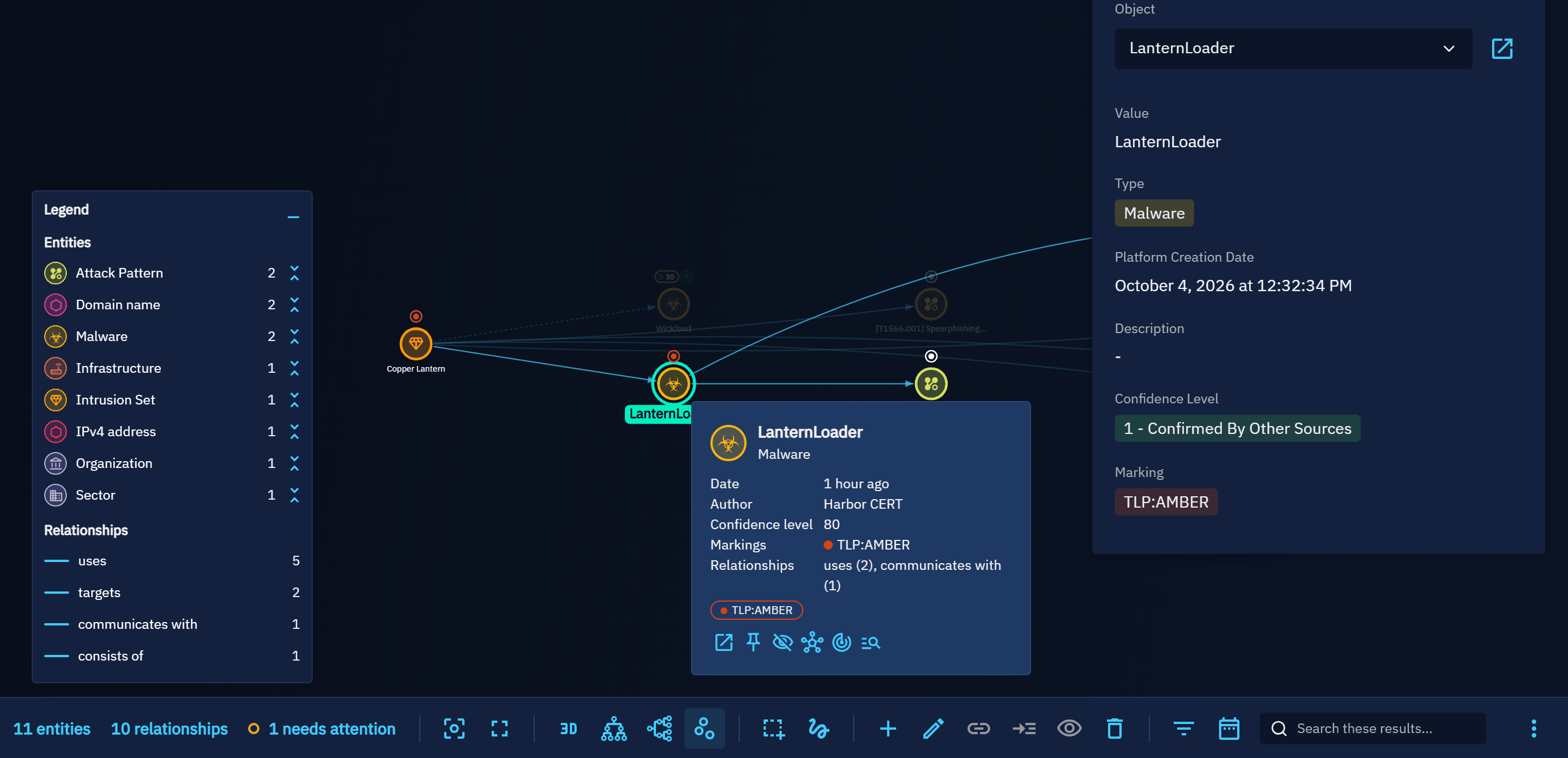Viewport: 1568px width, 758px height.
Task: Open LanternLoader object dropdown
Action: (1293, 48)
